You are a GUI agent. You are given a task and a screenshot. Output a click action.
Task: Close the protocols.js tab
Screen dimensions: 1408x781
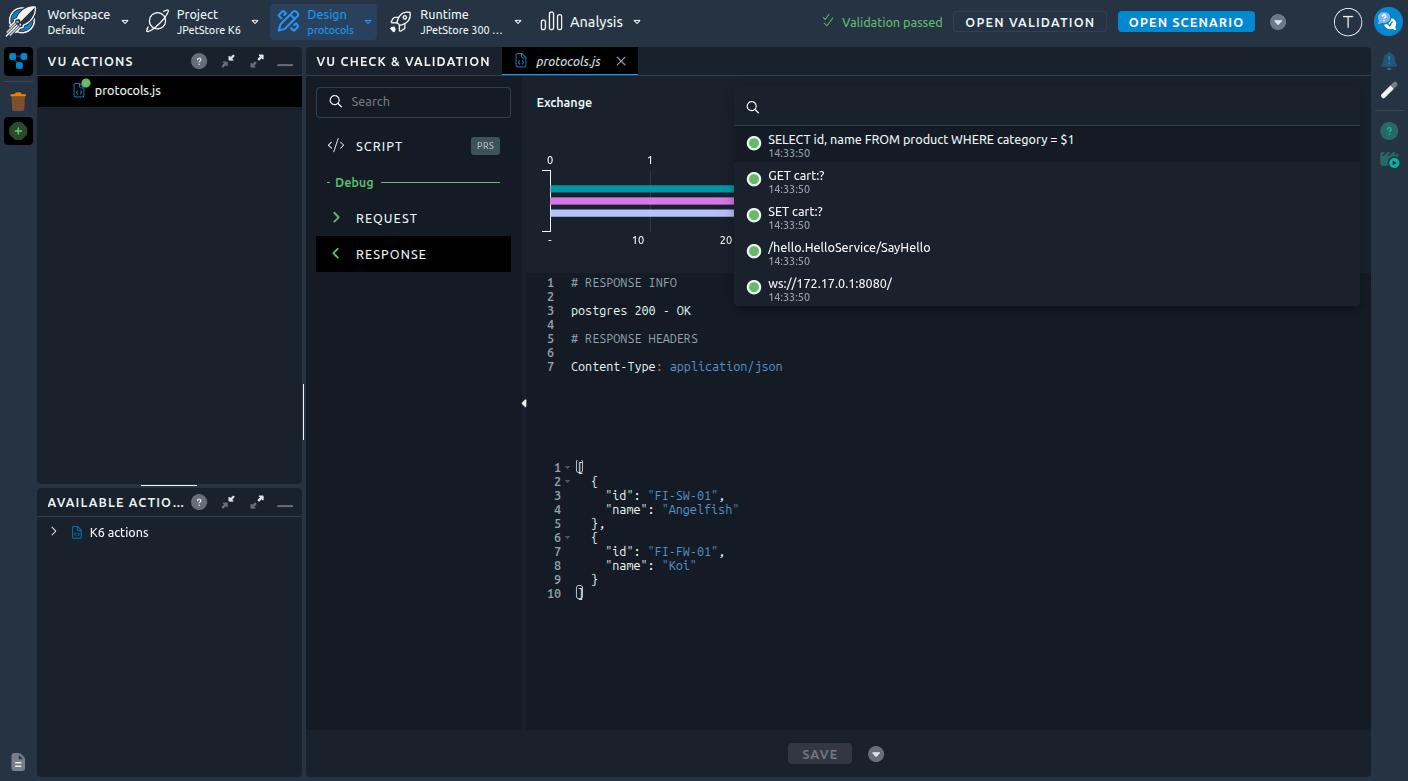pyautogui.click(x=621, y=61)
